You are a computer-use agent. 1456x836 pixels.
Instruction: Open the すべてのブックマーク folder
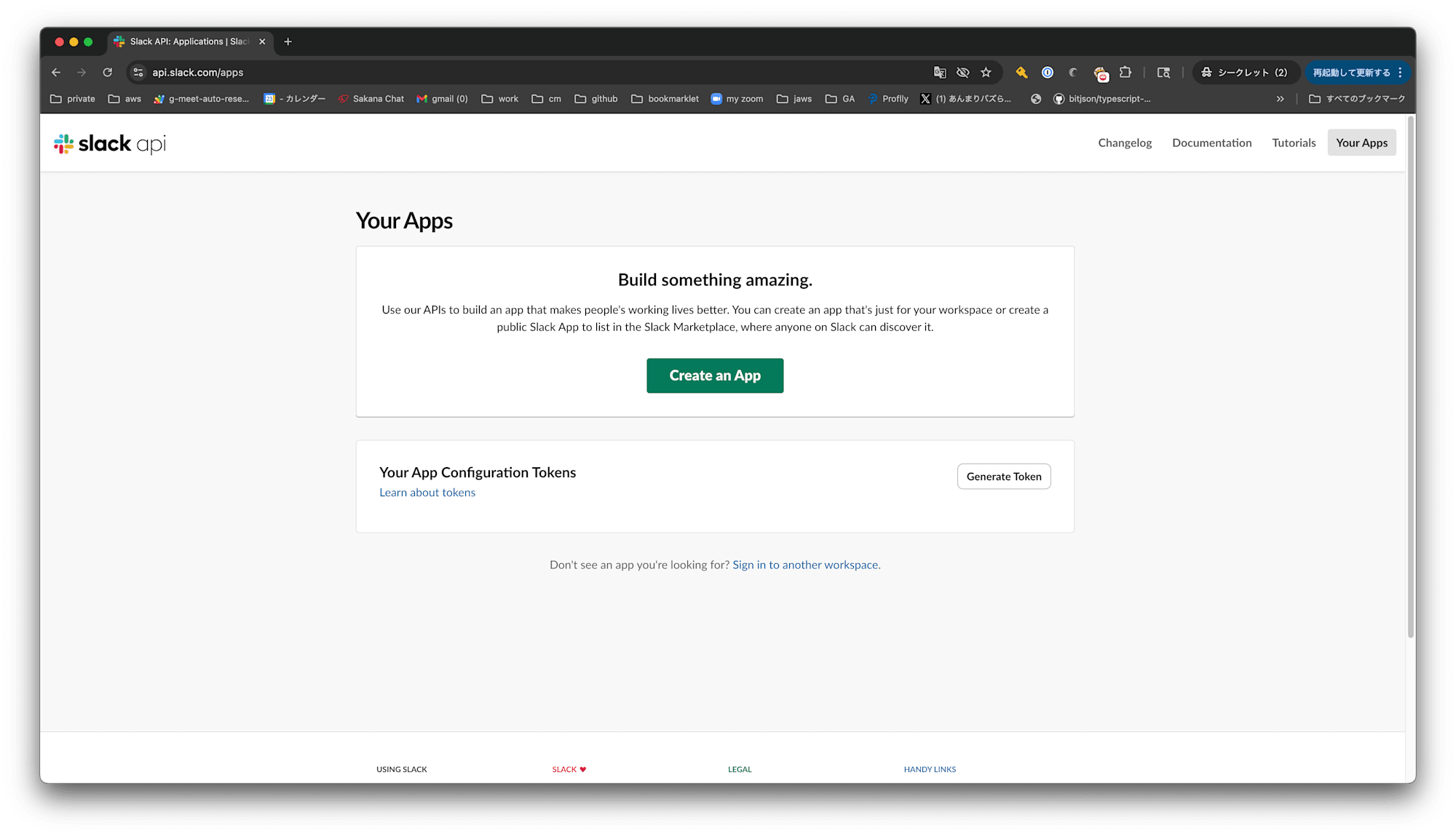pyautogui.click(x=1357, y=99)
